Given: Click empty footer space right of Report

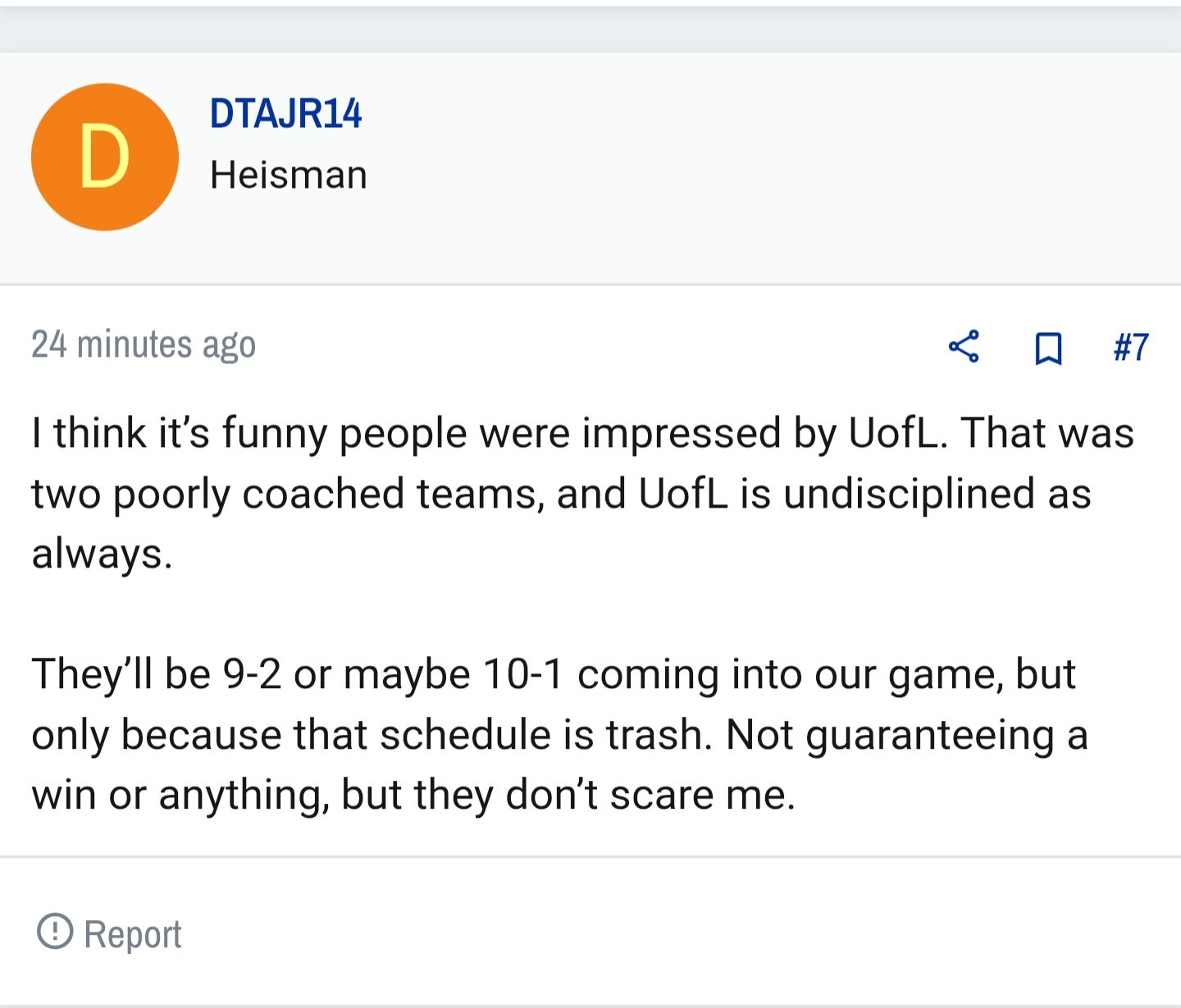Looking at the screenshot, I should click(x=681, y=933).
